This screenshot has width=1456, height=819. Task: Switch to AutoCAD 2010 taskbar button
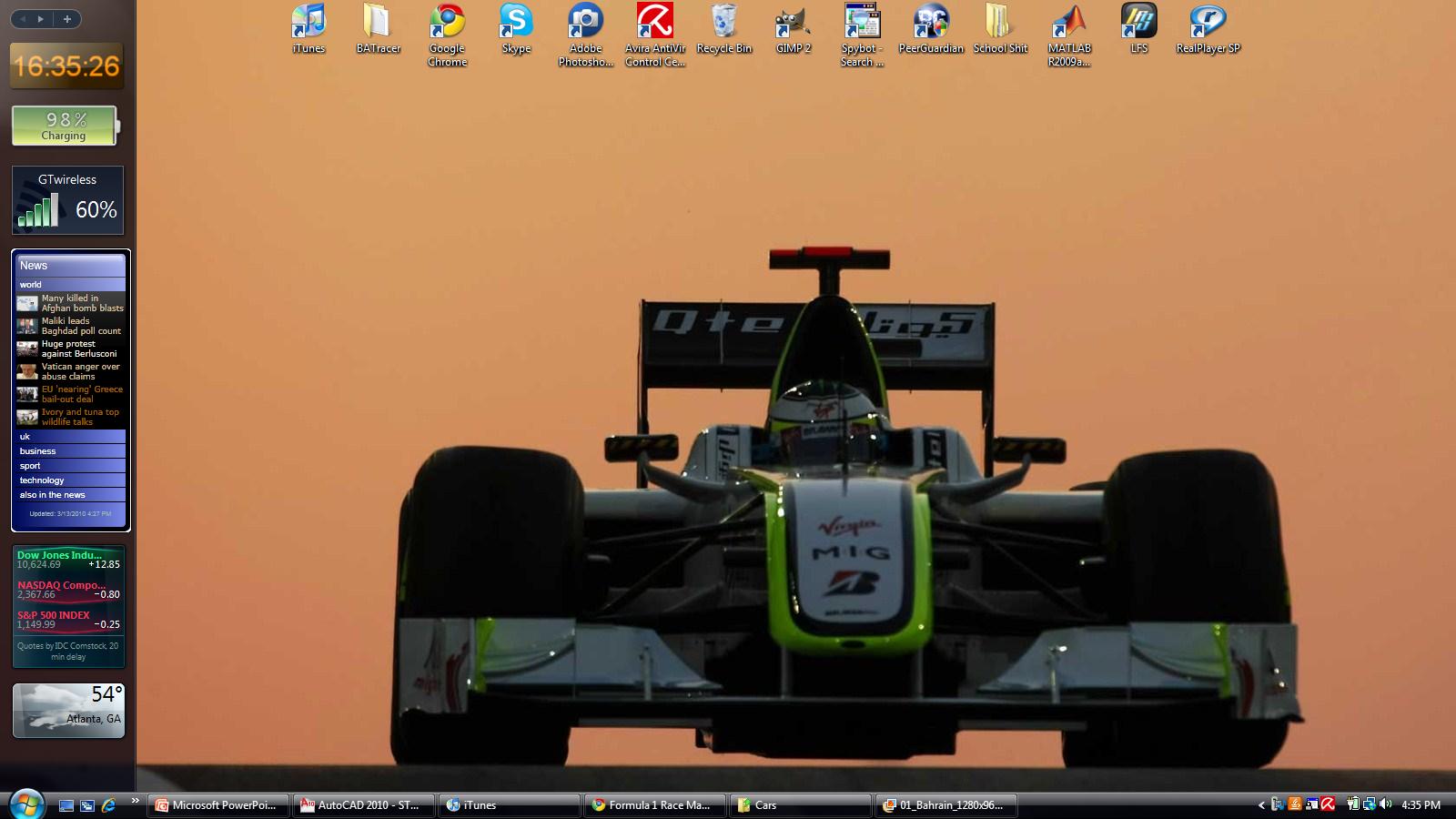point(364,805)
